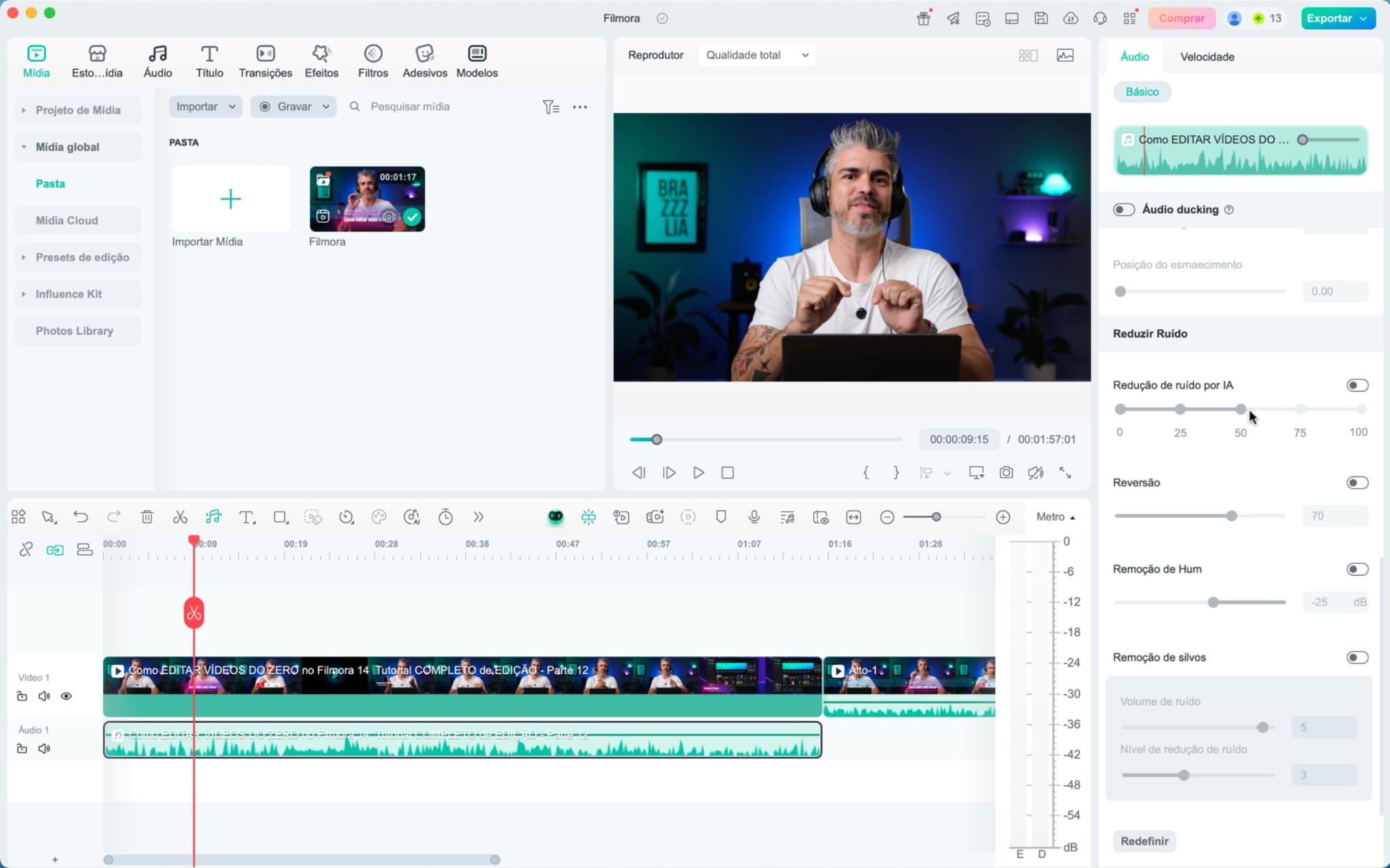Click the filter sort icon in media panel
The height and width of the screenshot is (868, 1390).
point(550,107)
